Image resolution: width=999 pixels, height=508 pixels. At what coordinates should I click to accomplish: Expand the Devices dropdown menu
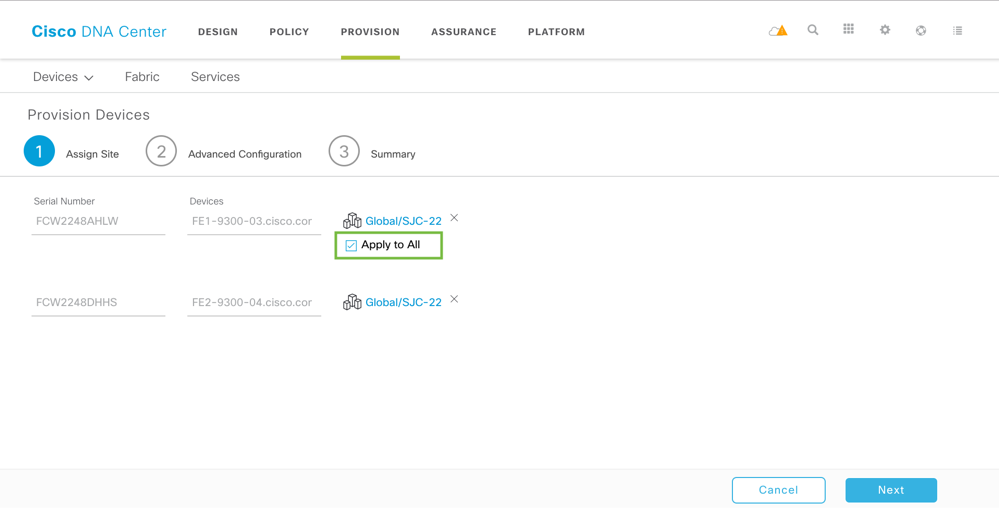click(63, 77)
